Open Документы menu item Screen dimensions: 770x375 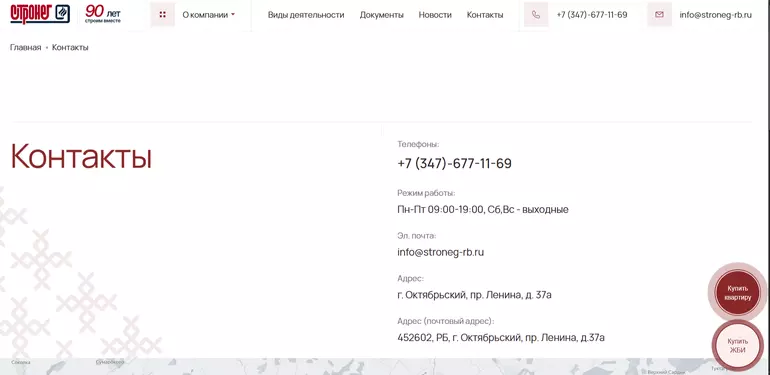(x=382, y=15)
